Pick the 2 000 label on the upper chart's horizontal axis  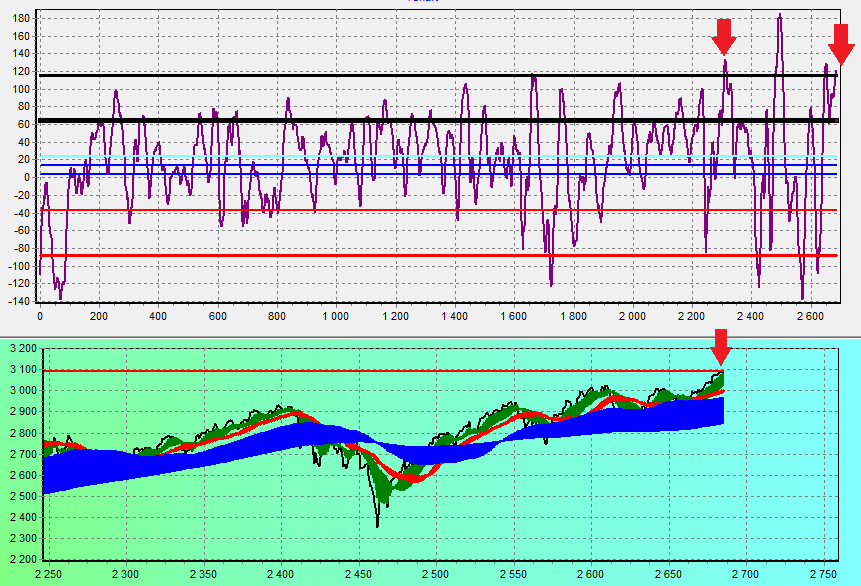pyautogui.click(x=633, y=316)
